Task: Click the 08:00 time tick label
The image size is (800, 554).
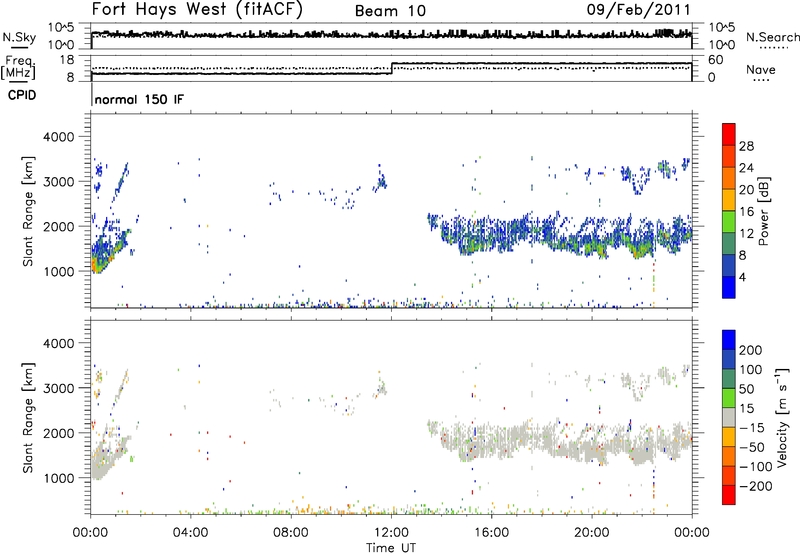Action: pos(291,533)
